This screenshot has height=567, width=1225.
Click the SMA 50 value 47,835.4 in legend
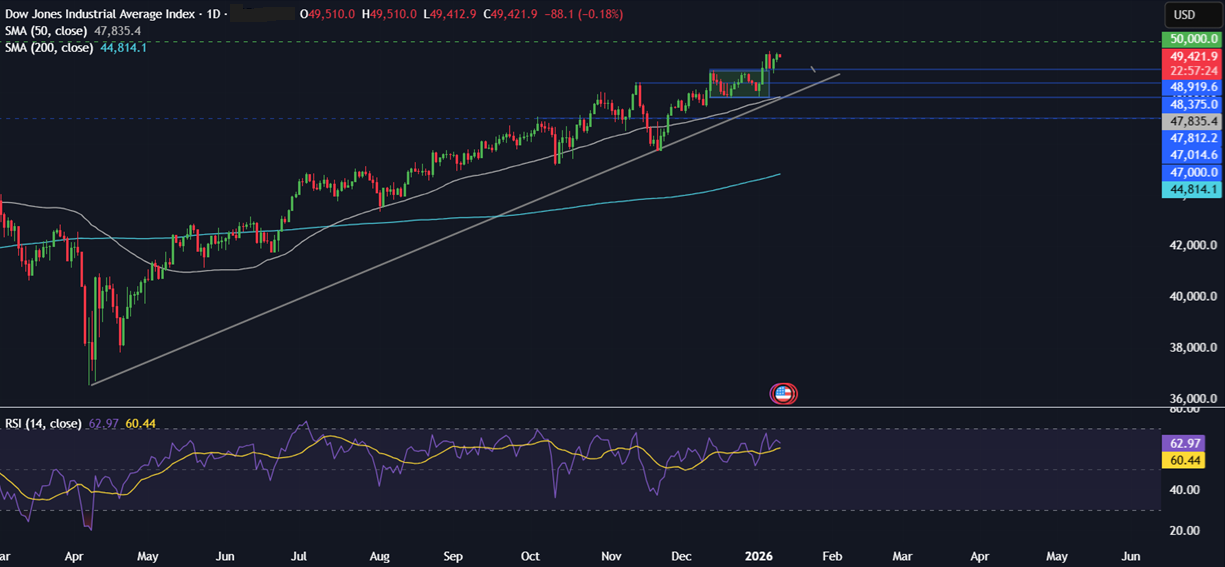(x=117, y=31)
